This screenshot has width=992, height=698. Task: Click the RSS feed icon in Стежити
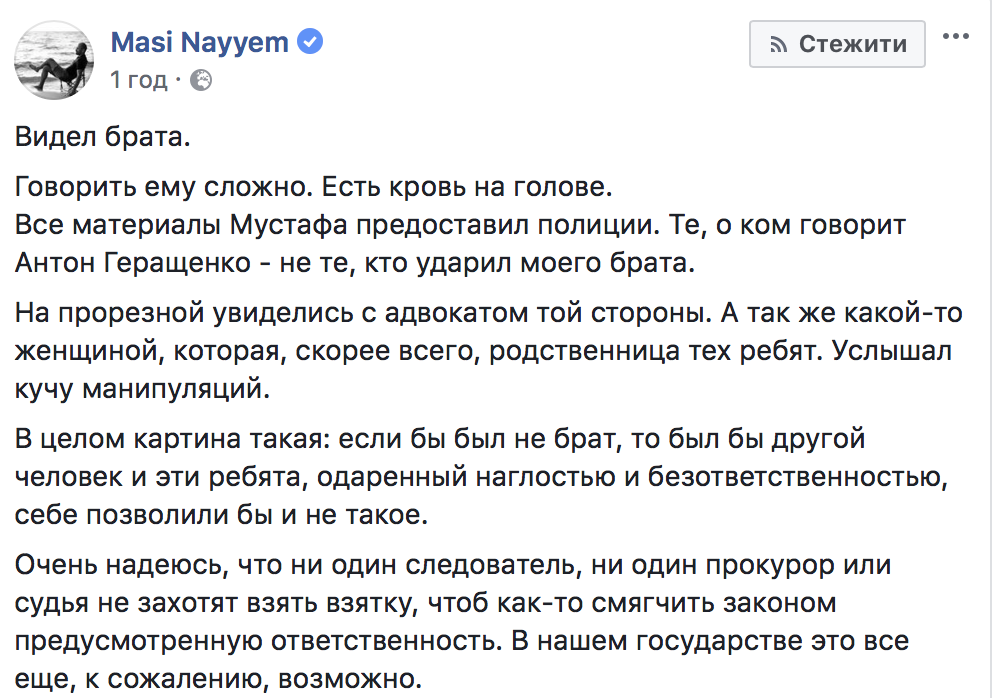[x=779, y=44]
